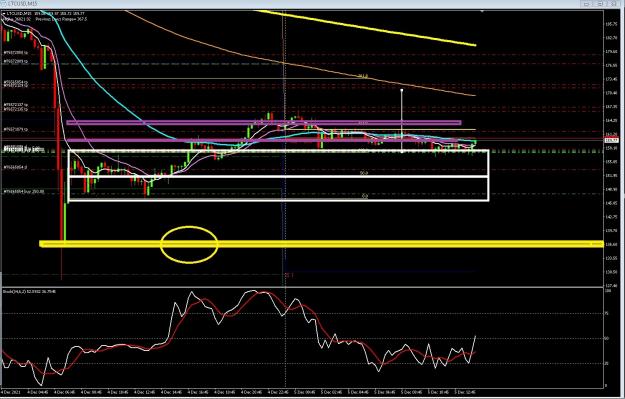Click the Stoch indicator label in the lower pane
Screen dimensions: 625x399
click(x=29, y=292)
